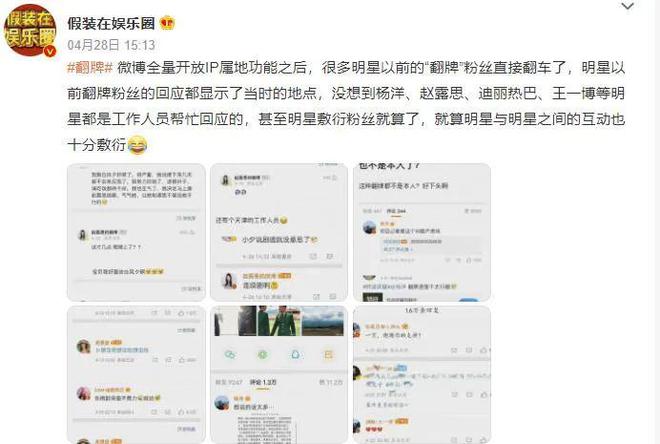Open the top-right thumbnail about 不是本人
Viewport: 660px width, 444px height.
point(422,232)
